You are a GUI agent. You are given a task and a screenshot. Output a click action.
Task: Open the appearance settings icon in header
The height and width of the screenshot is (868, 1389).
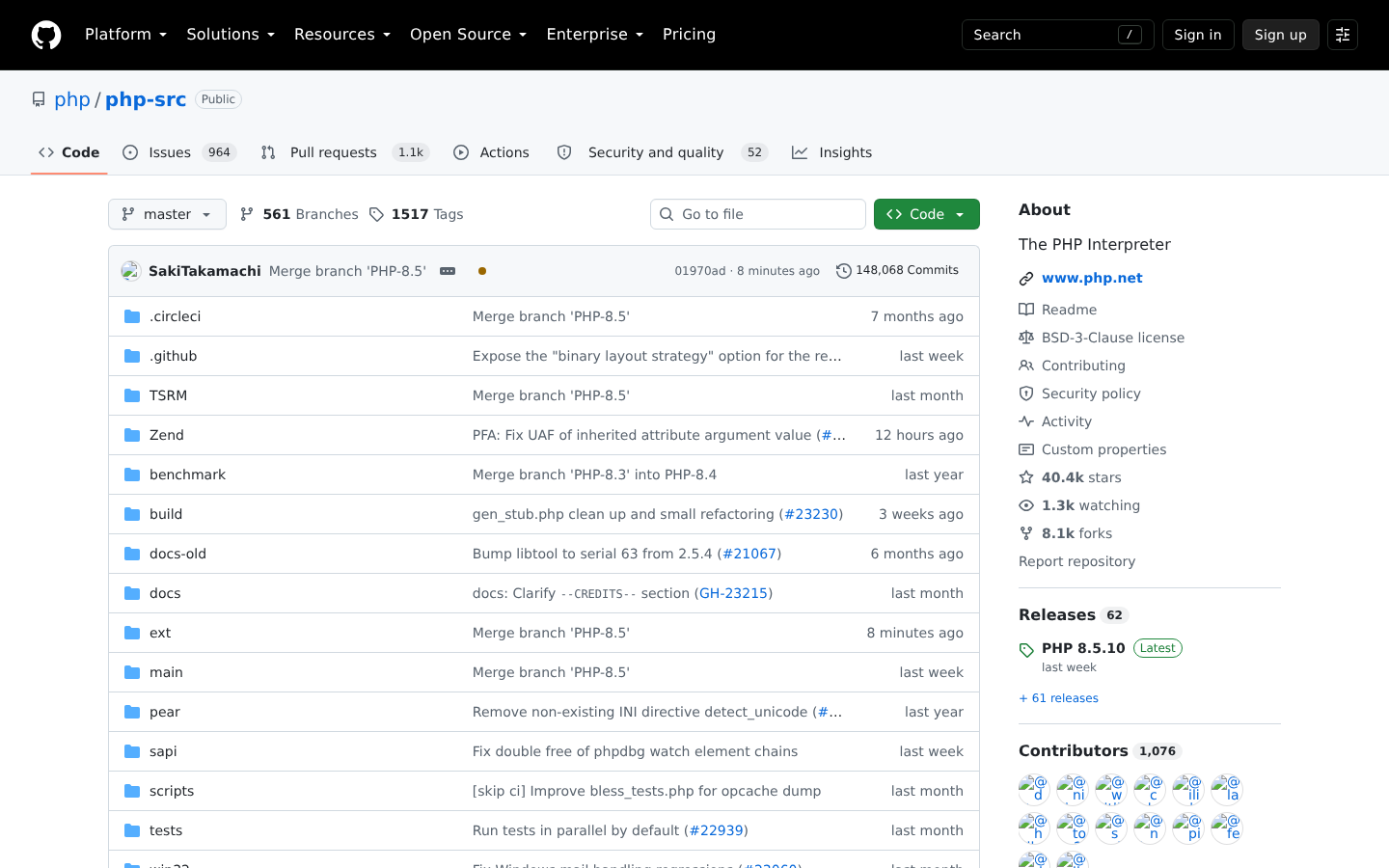tap(1343, 35)
